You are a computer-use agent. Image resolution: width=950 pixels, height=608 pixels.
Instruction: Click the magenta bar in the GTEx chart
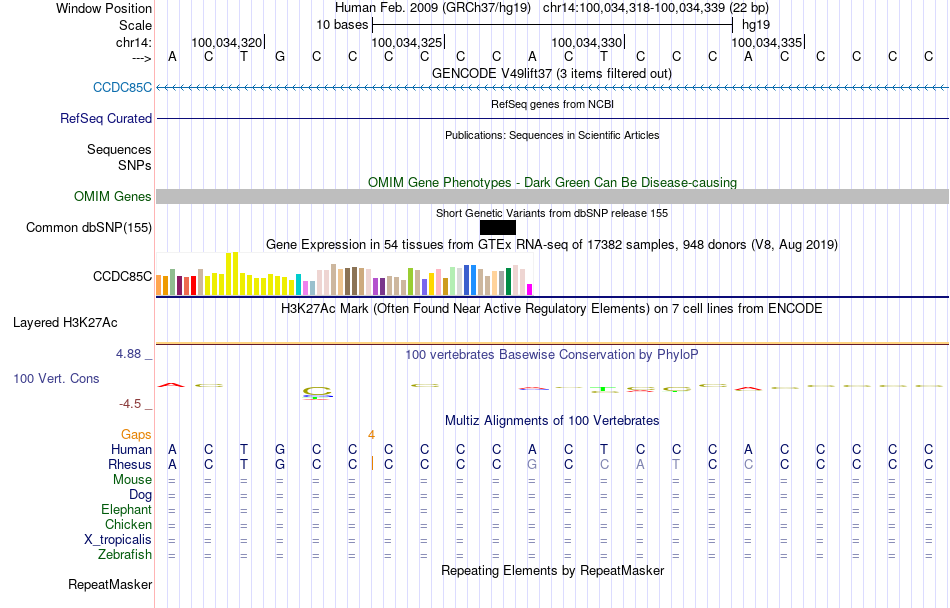point(530,289)
